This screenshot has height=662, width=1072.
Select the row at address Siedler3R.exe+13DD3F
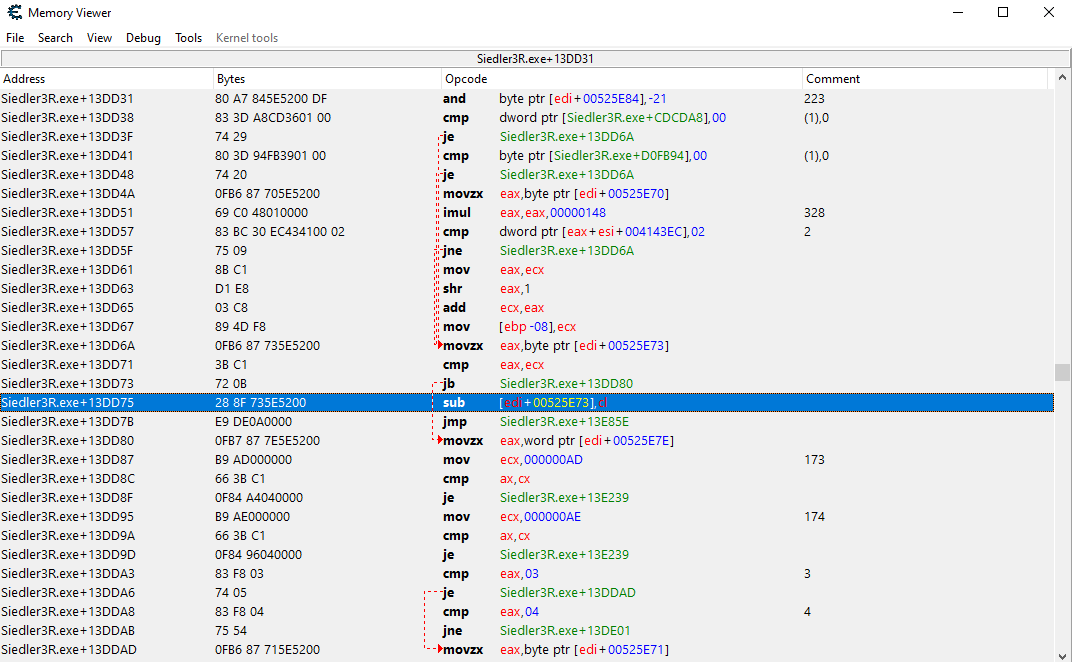tap(526, 137)
